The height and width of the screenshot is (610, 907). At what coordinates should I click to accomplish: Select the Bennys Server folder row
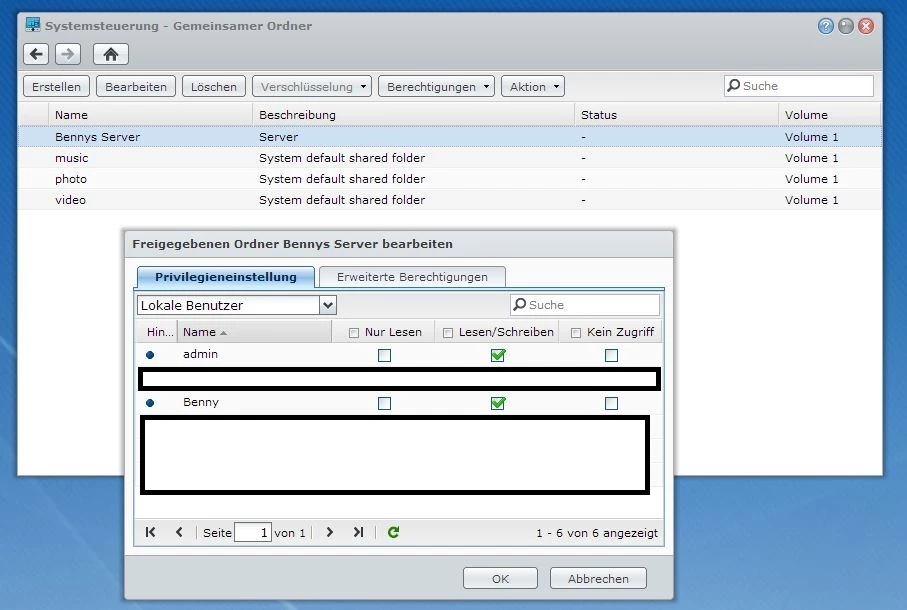click(x=450, y=137)
